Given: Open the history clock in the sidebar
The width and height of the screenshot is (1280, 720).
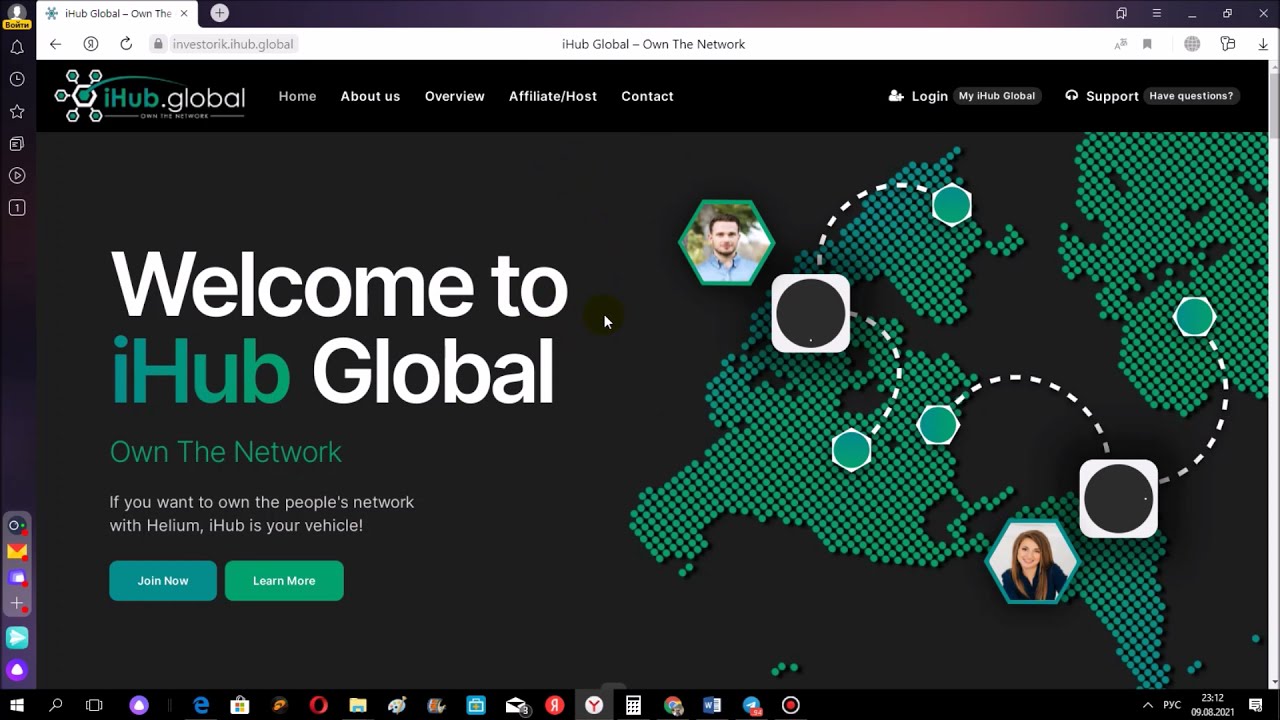Looking at the screenshot, I should [17, 79].
